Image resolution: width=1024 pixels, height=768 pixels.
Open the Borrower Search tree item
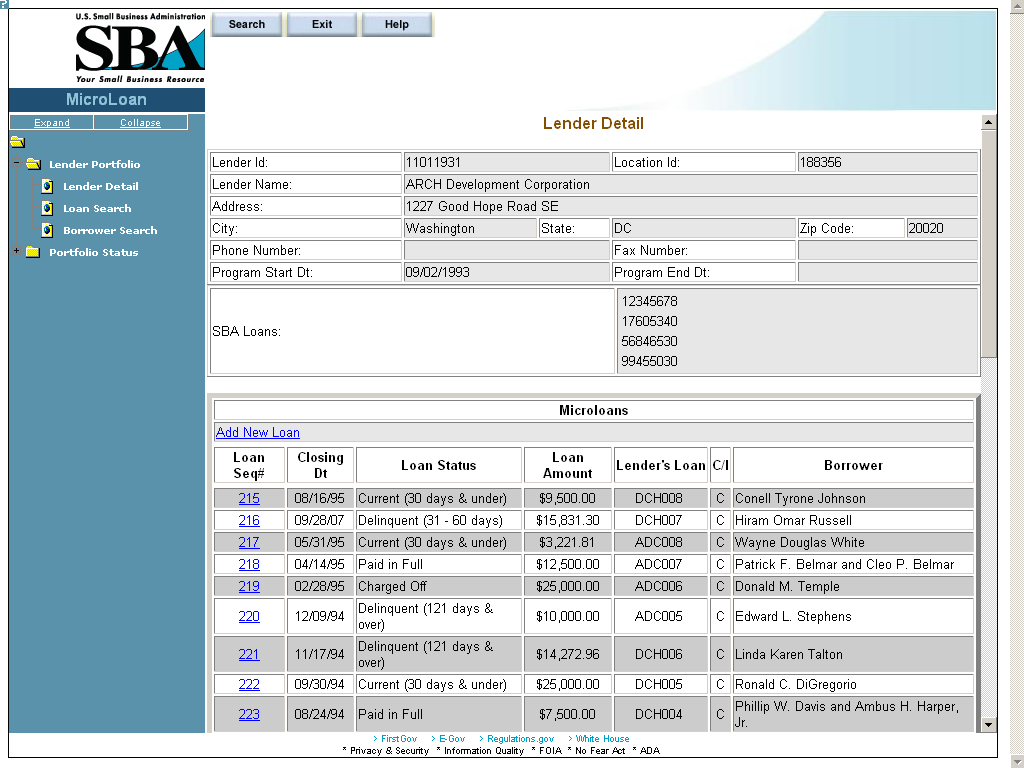(x=110, y=230)
